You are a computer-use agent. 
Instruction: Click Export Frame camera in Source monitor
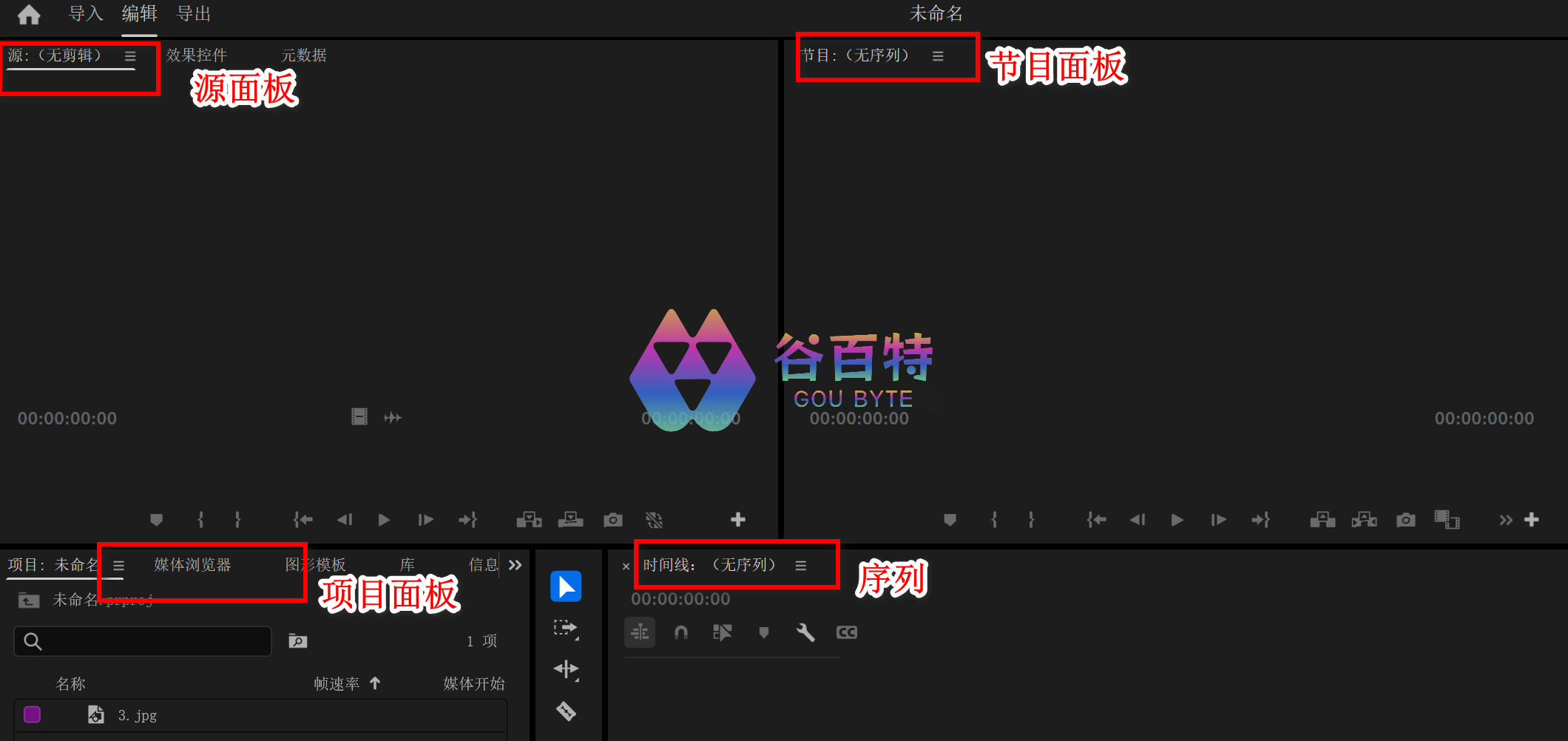point(612,520)
